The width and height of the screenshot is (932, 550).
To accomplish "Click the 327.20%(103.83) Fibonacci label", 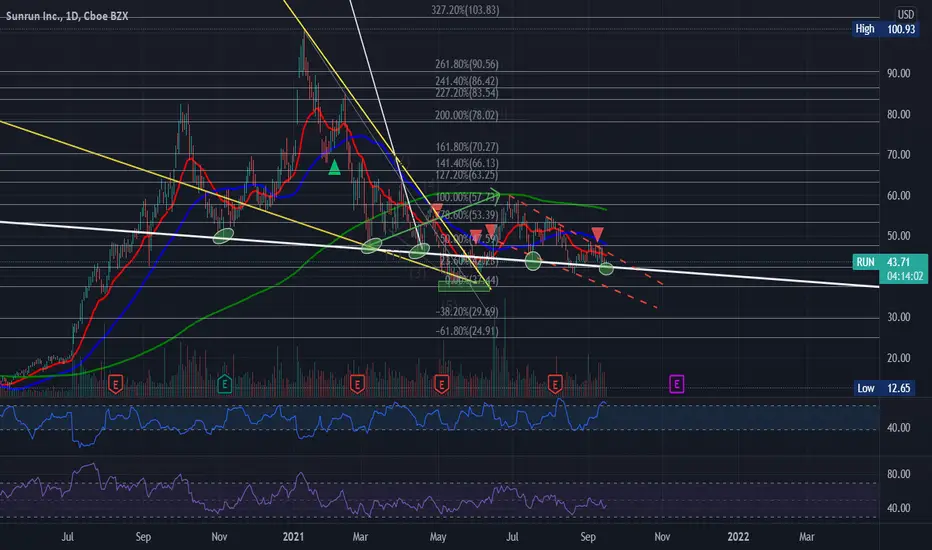I will pyautogui.click(x=465, y=10).
